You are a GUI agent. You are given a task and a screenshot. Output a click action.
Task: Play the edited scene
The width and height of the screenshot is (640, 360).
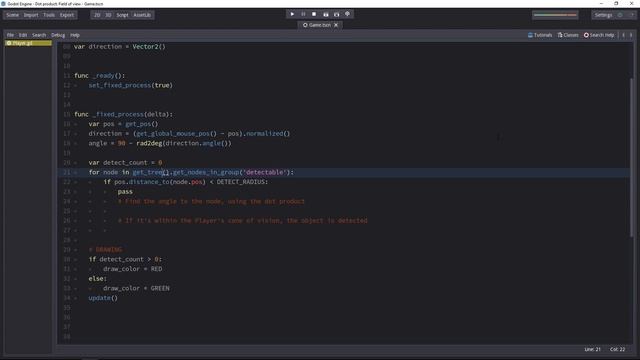[x=325, y=14]
